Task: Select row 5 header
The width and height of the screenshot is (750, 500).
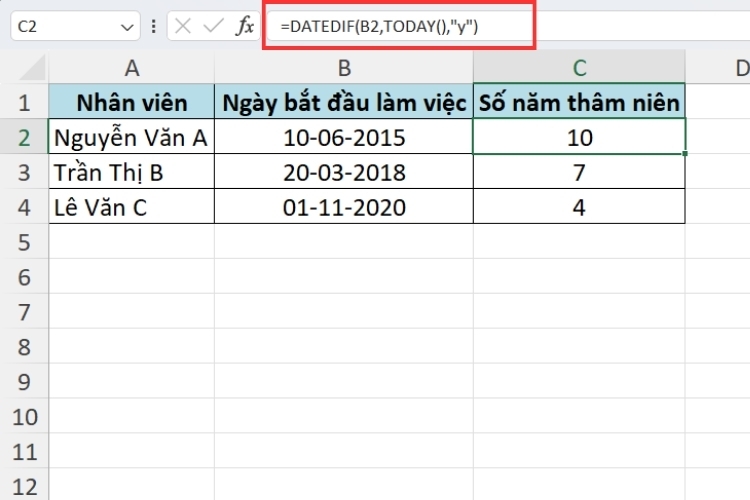Action: [x=24, y=242]
